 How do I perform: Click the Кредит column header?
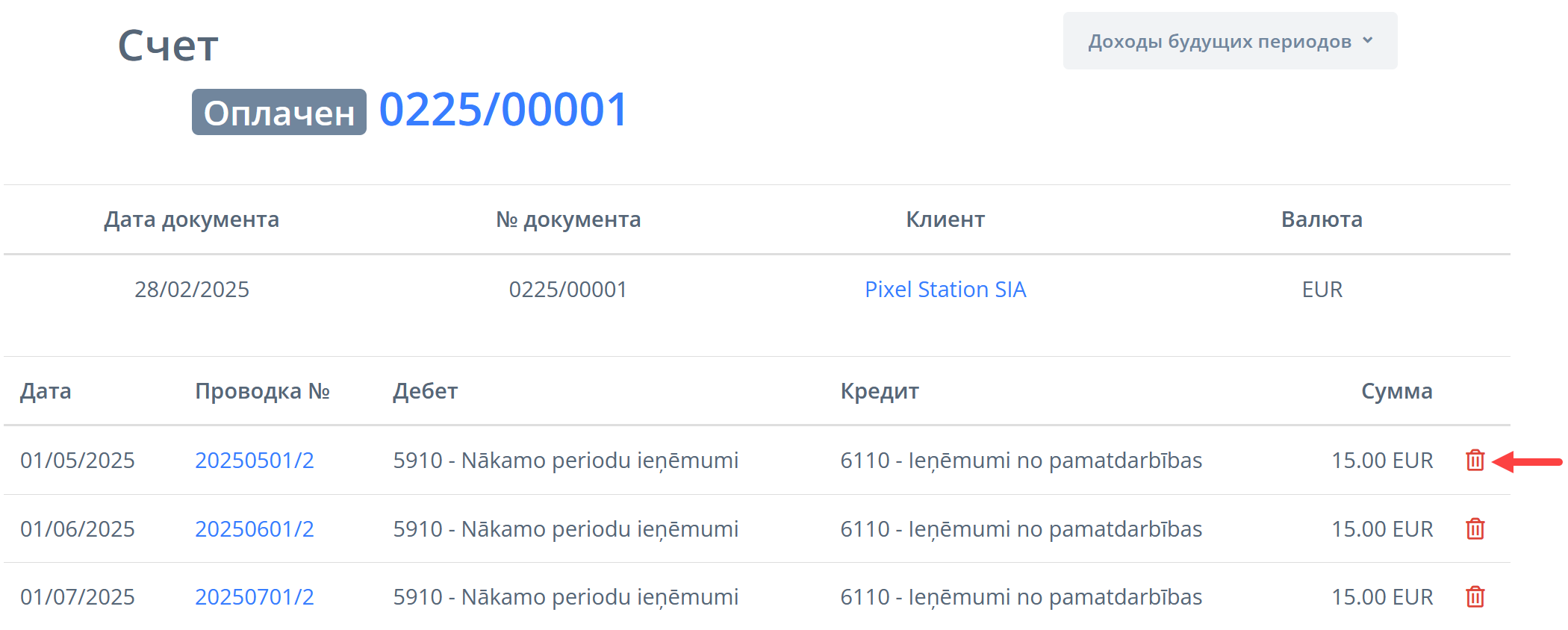coord(880,391)
